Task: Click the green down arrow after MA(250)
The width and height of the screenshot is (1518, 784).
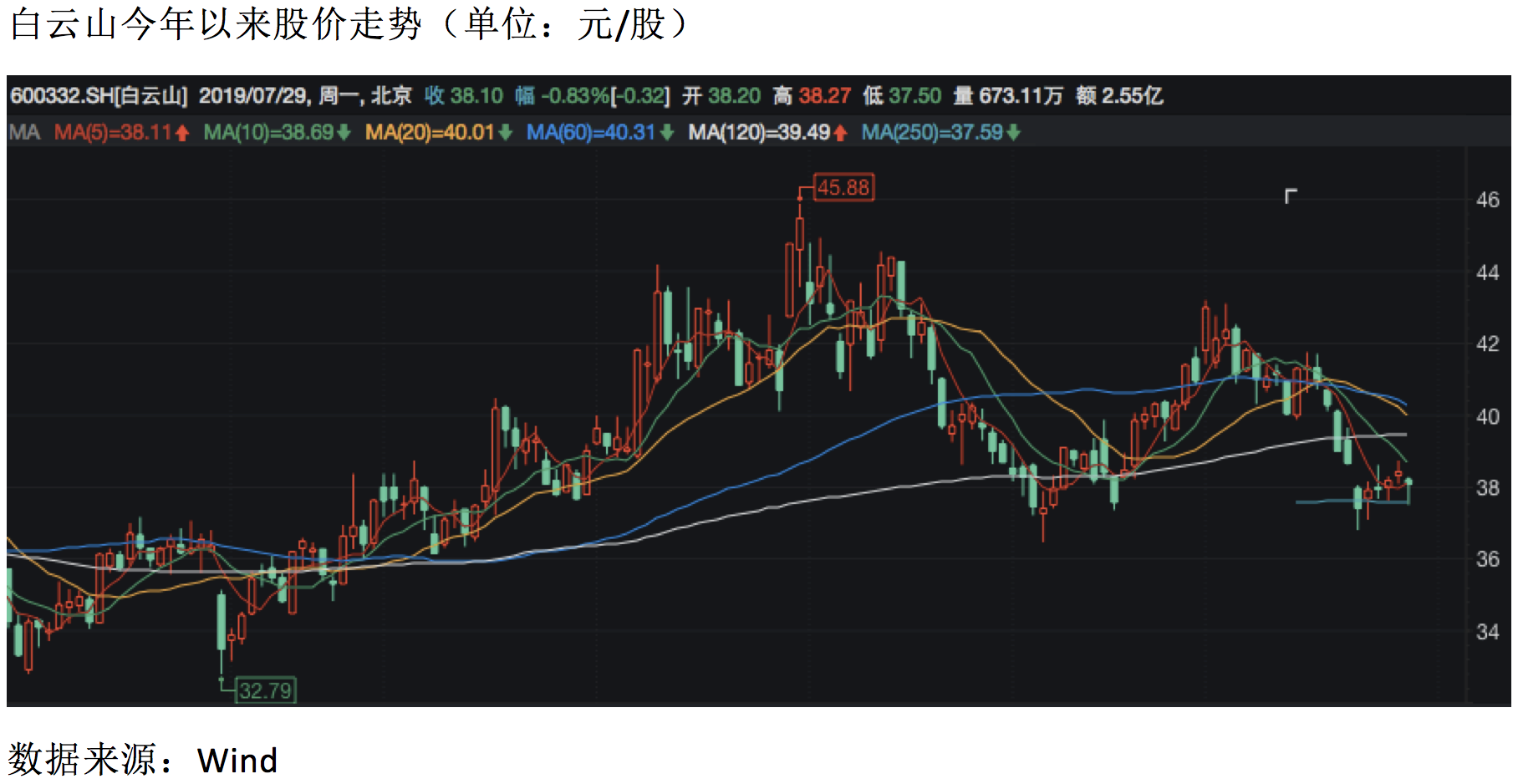Action: pos(1013,133)
